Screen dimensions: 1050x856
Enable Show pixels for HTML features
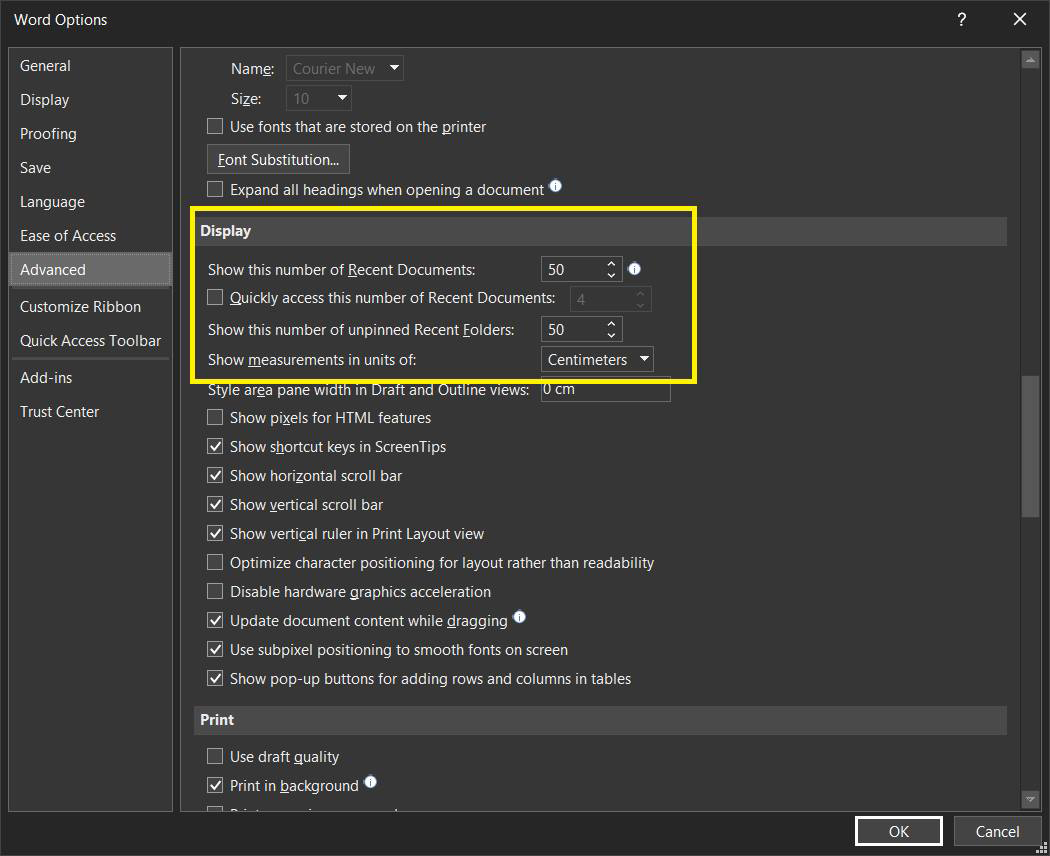pyautogui.click(x=215, y=418)
